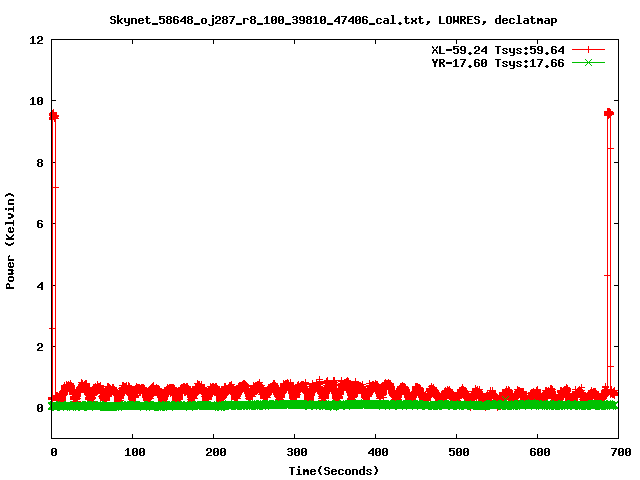The height and width of the screenshot is (480, 640).
Task: Click the x-axis tick label 700
Action: click(621, 452)
